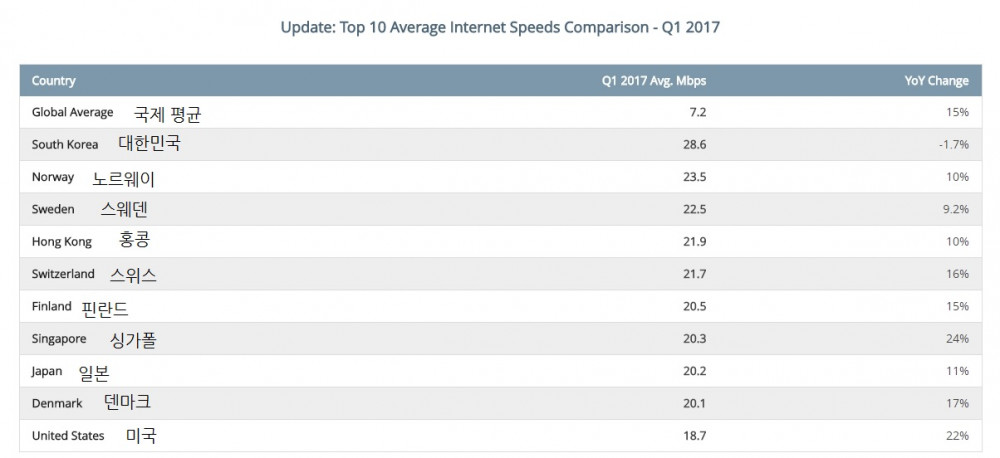
Task: Click the Norway country name
Action: (x=53, y=177)
